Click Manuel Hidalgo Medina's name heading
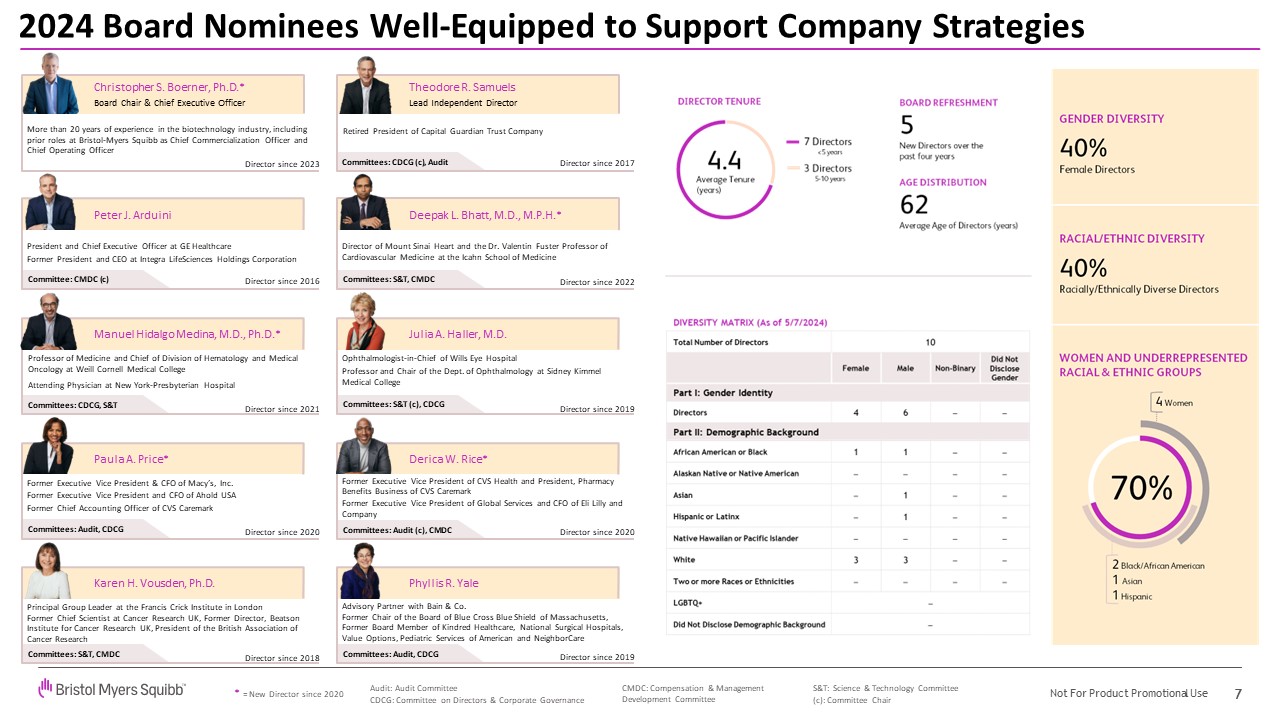 [187, 334]
